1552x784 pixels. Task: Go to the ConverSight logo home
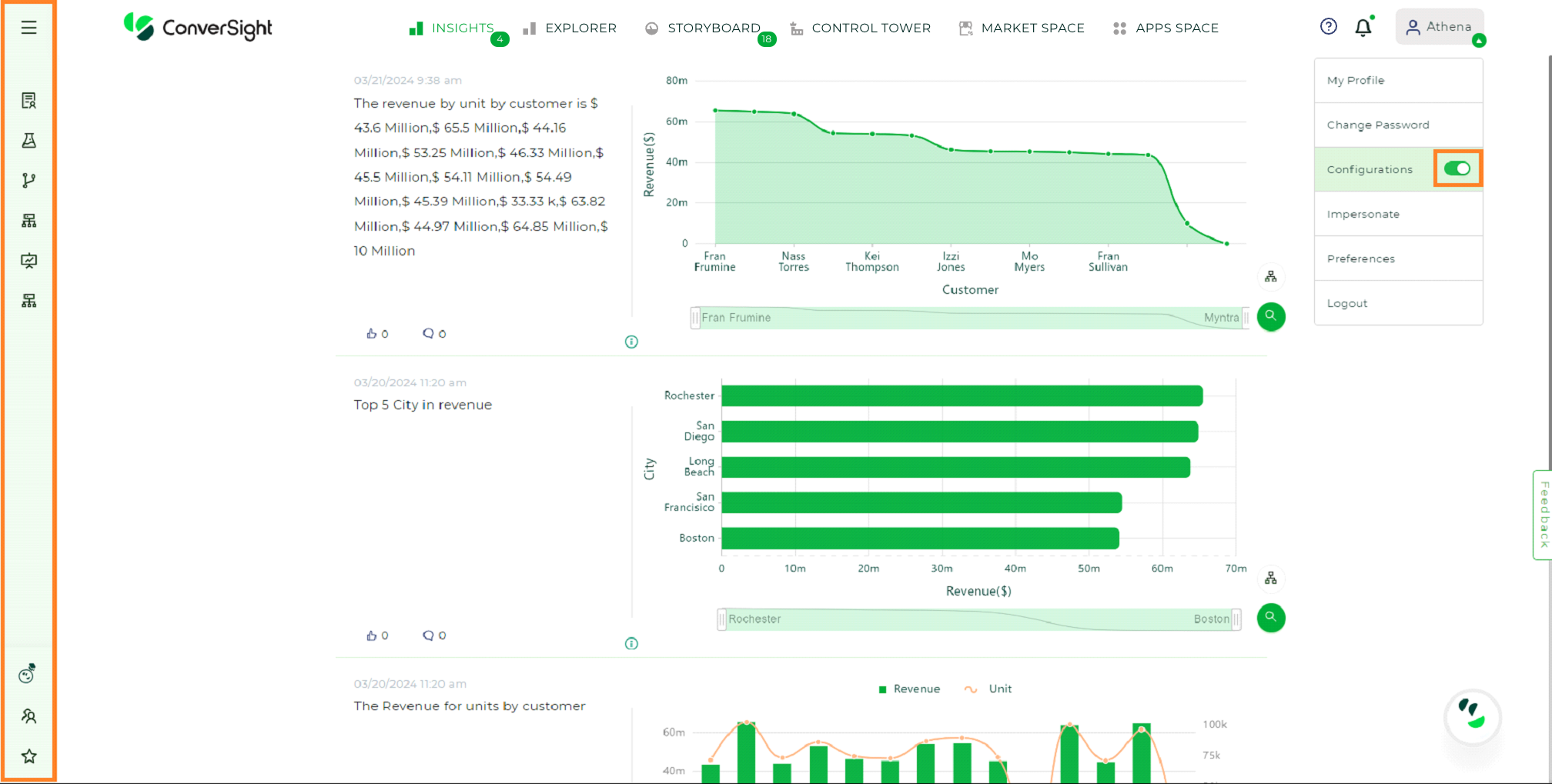[x=198, y=27]
